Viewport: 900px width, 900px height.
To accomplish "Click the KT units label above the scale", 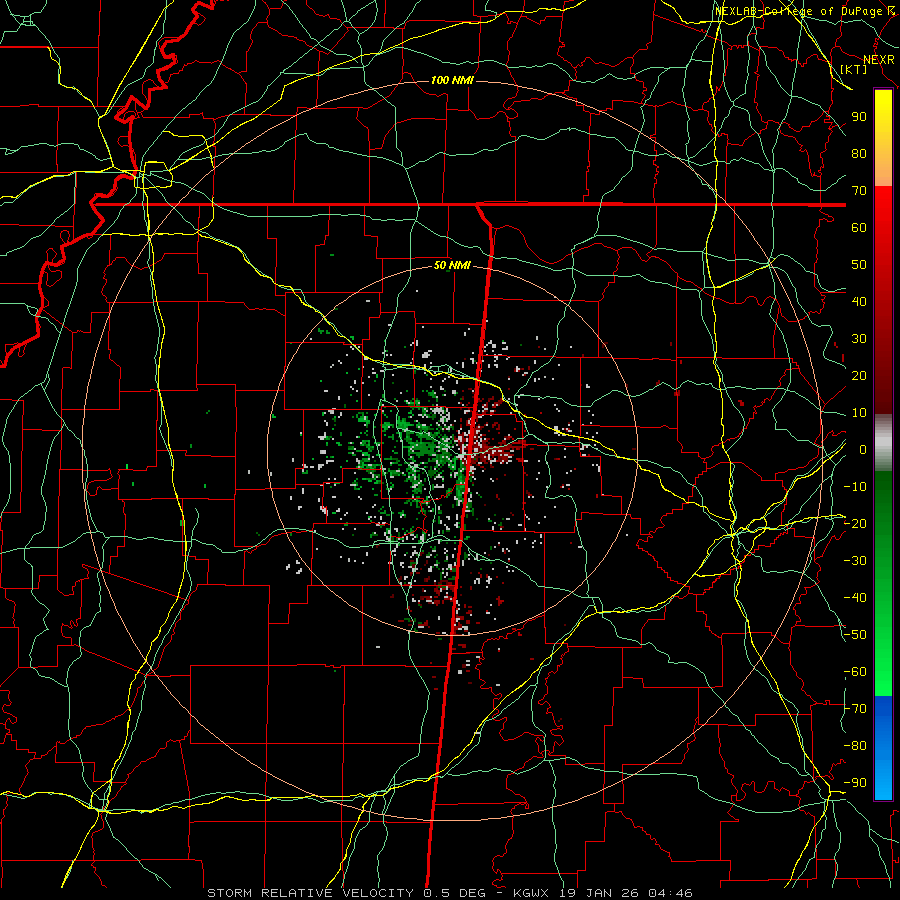I will click(x=854, y=69).
